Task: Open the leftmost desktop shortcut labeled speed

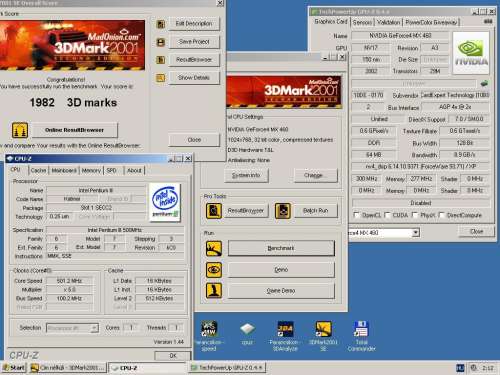Action: click(x=209, y=335)
